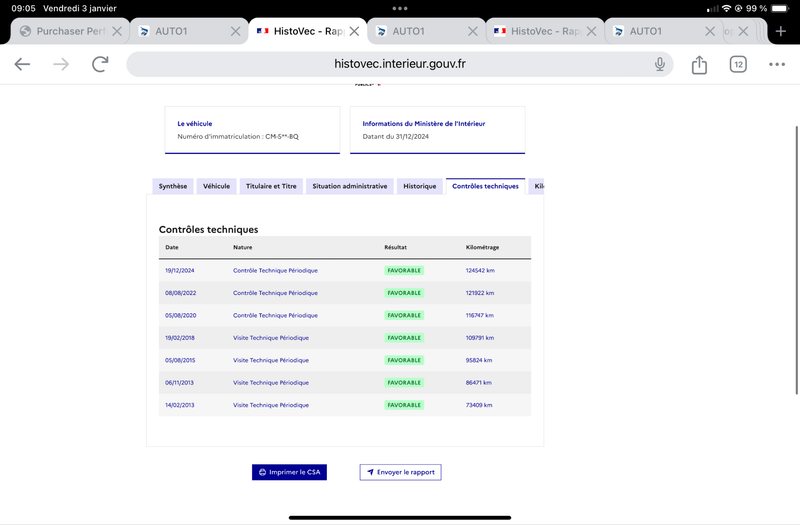Click the Nature column header

242,247
